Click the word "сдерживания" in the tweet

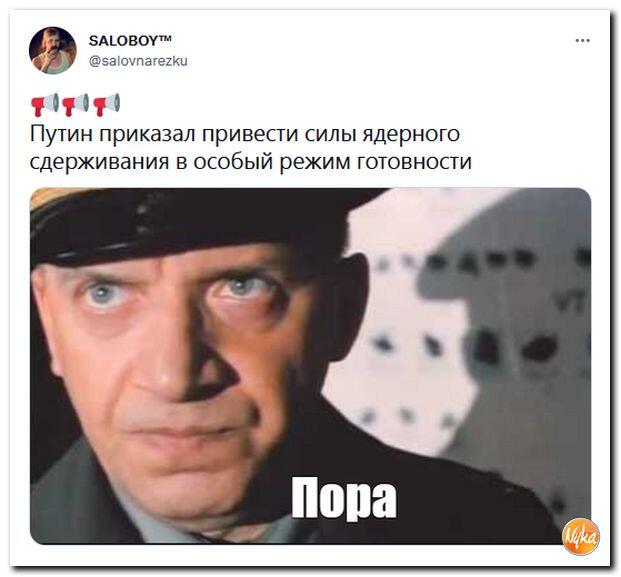[100, 163]
